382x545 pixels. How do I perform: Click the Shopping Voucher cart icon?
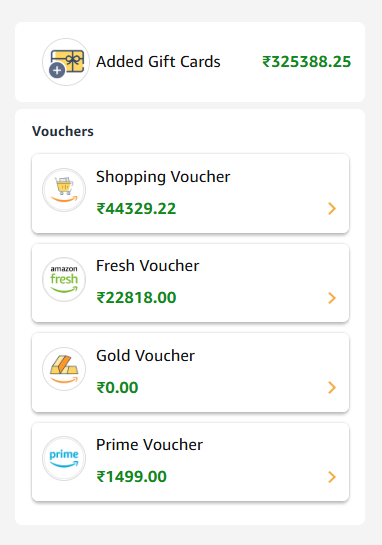[64, 190]
